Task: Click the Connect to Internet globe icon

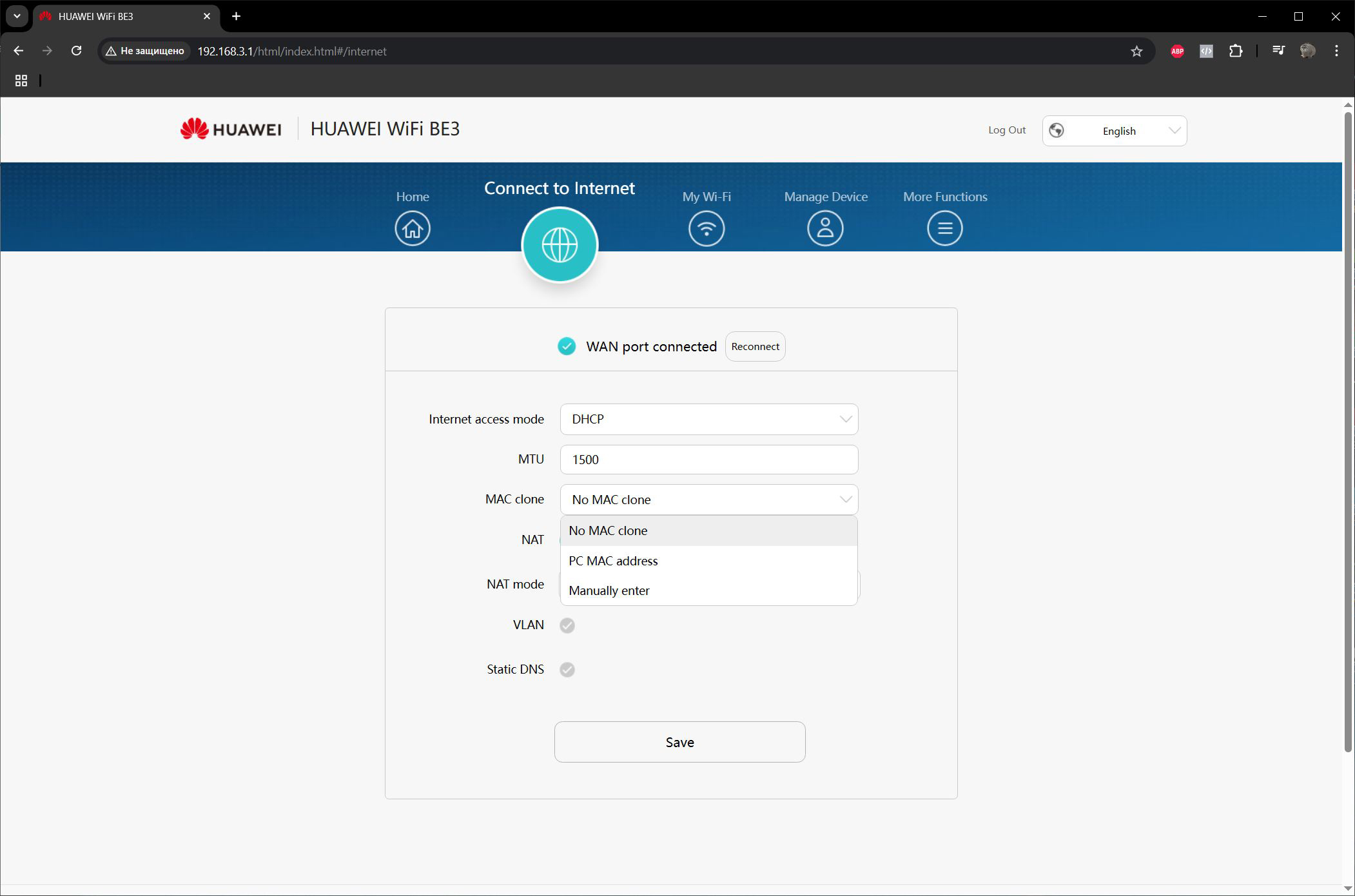Action: pyautogui.click(x=560, y=245)
